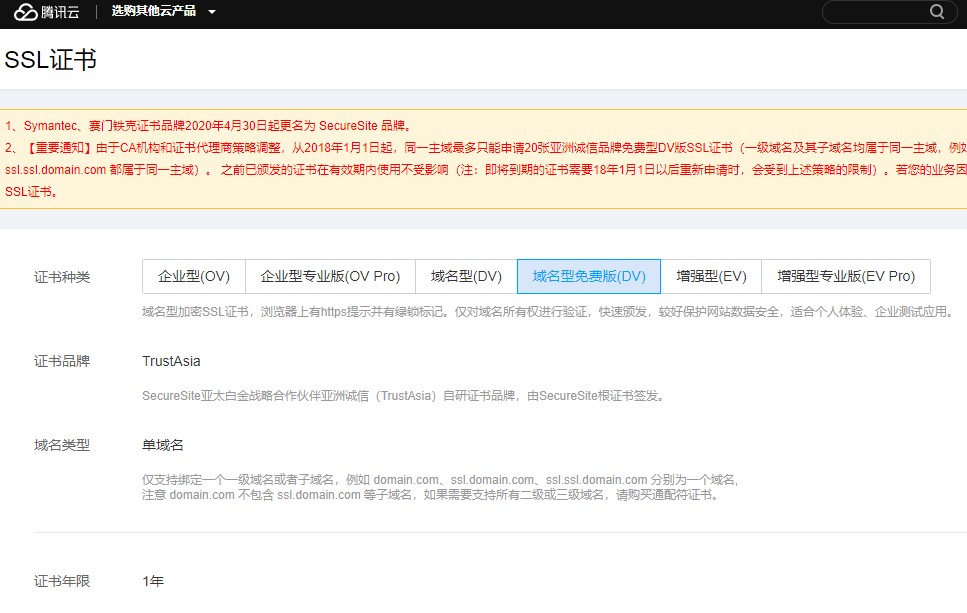Image resolution: width=967 pixels, height=613 pixels.
Task: Select 增强型(EV) certificate type
Action: (x=709, y=276)
